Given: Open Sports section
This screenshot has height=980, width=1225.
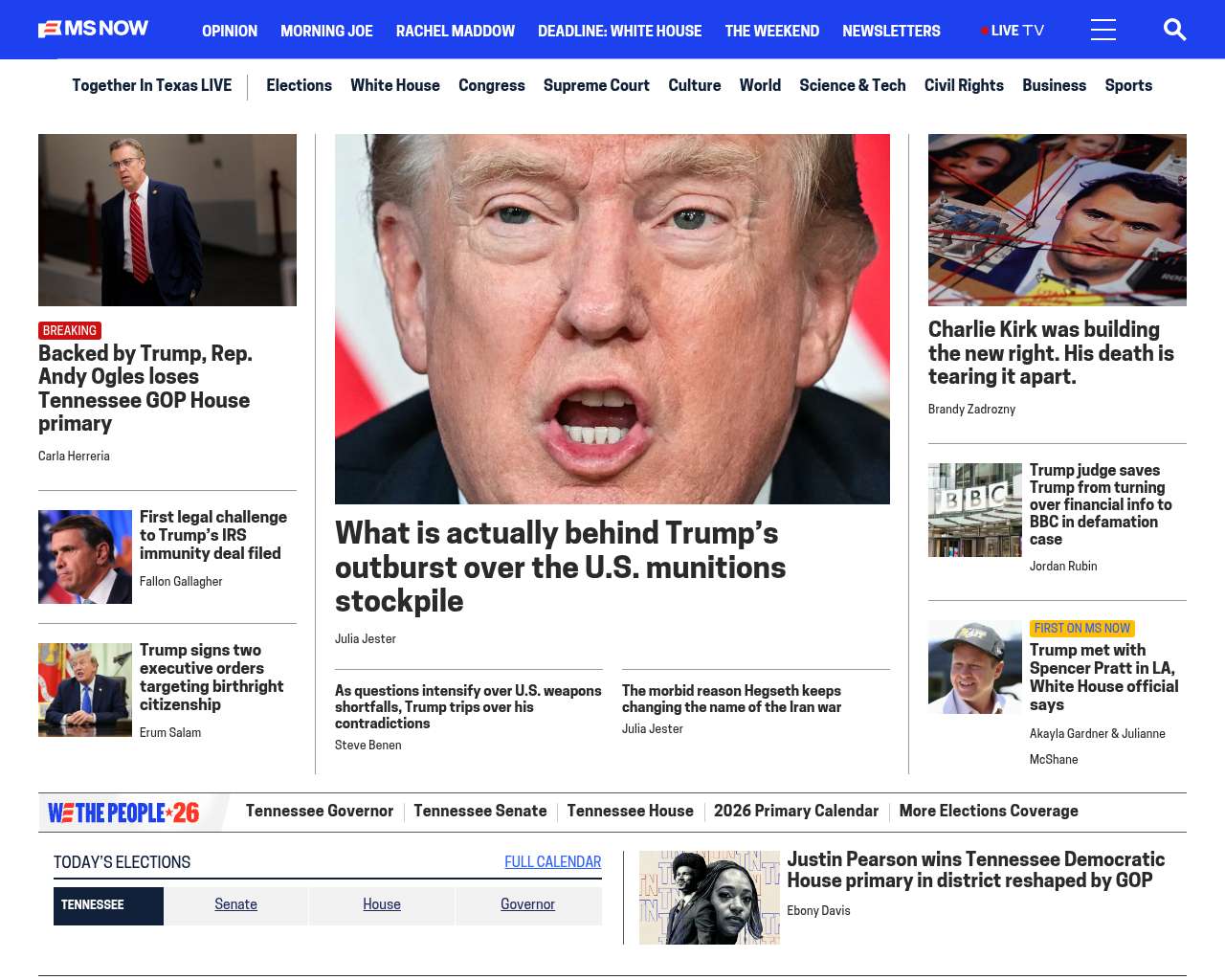Looking at the screenshot, I should pos(1128,85).
